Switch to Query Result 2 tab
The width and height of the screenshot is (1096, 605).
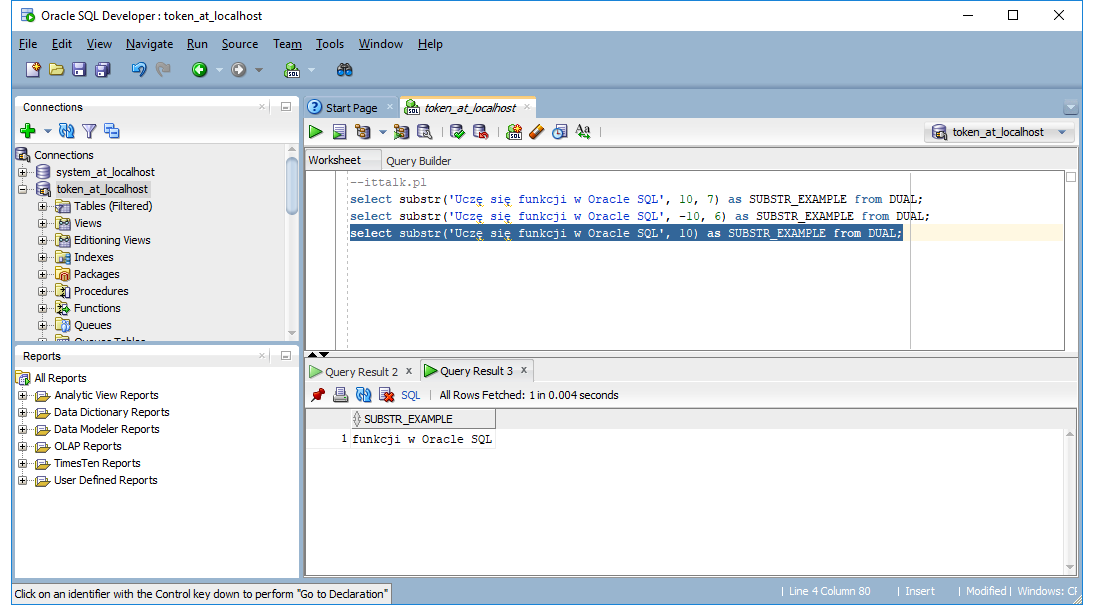361,372
